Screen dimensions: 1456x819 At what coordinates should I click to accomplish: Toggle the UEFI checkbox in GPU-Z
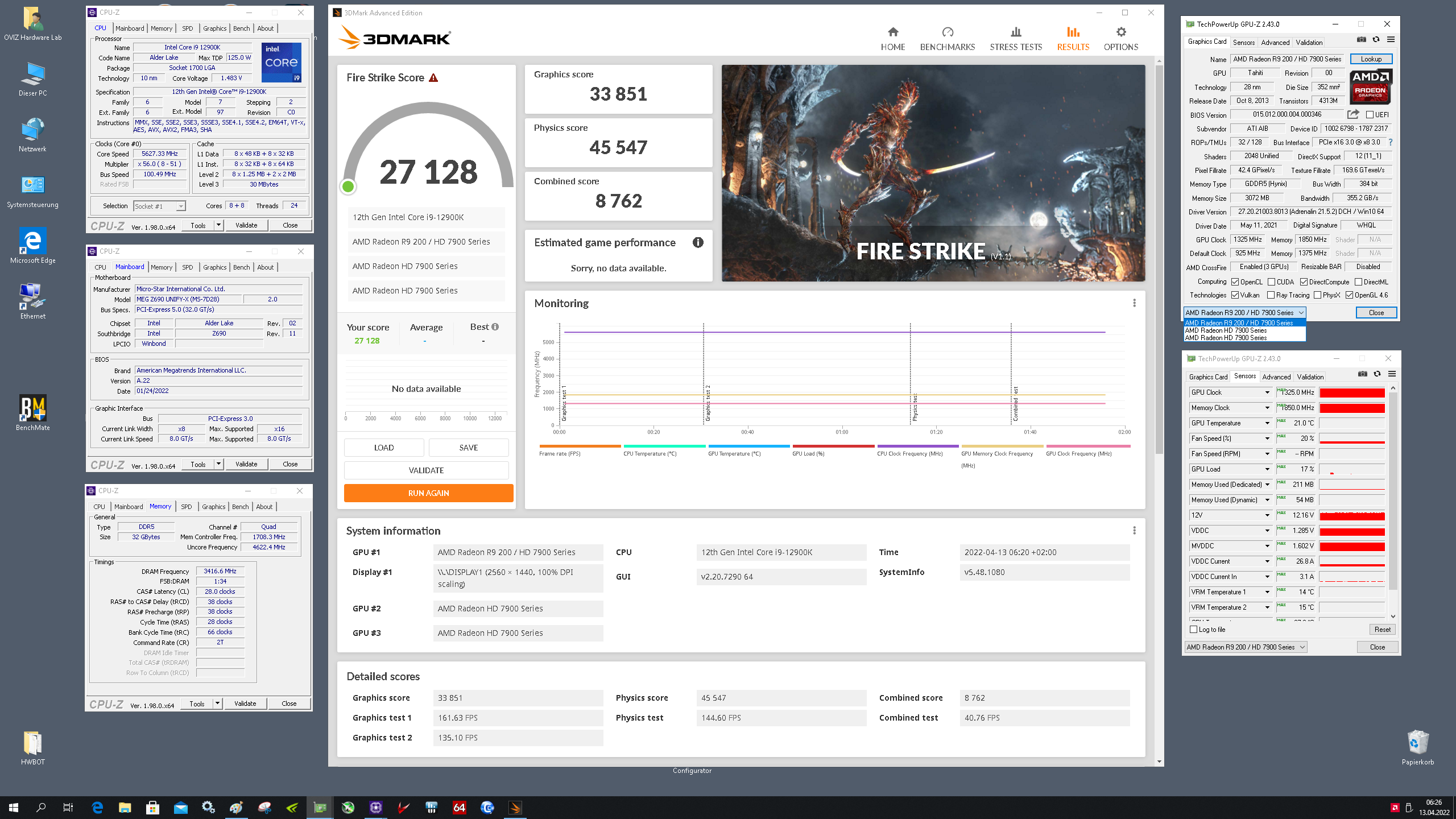click(1370, 115)
